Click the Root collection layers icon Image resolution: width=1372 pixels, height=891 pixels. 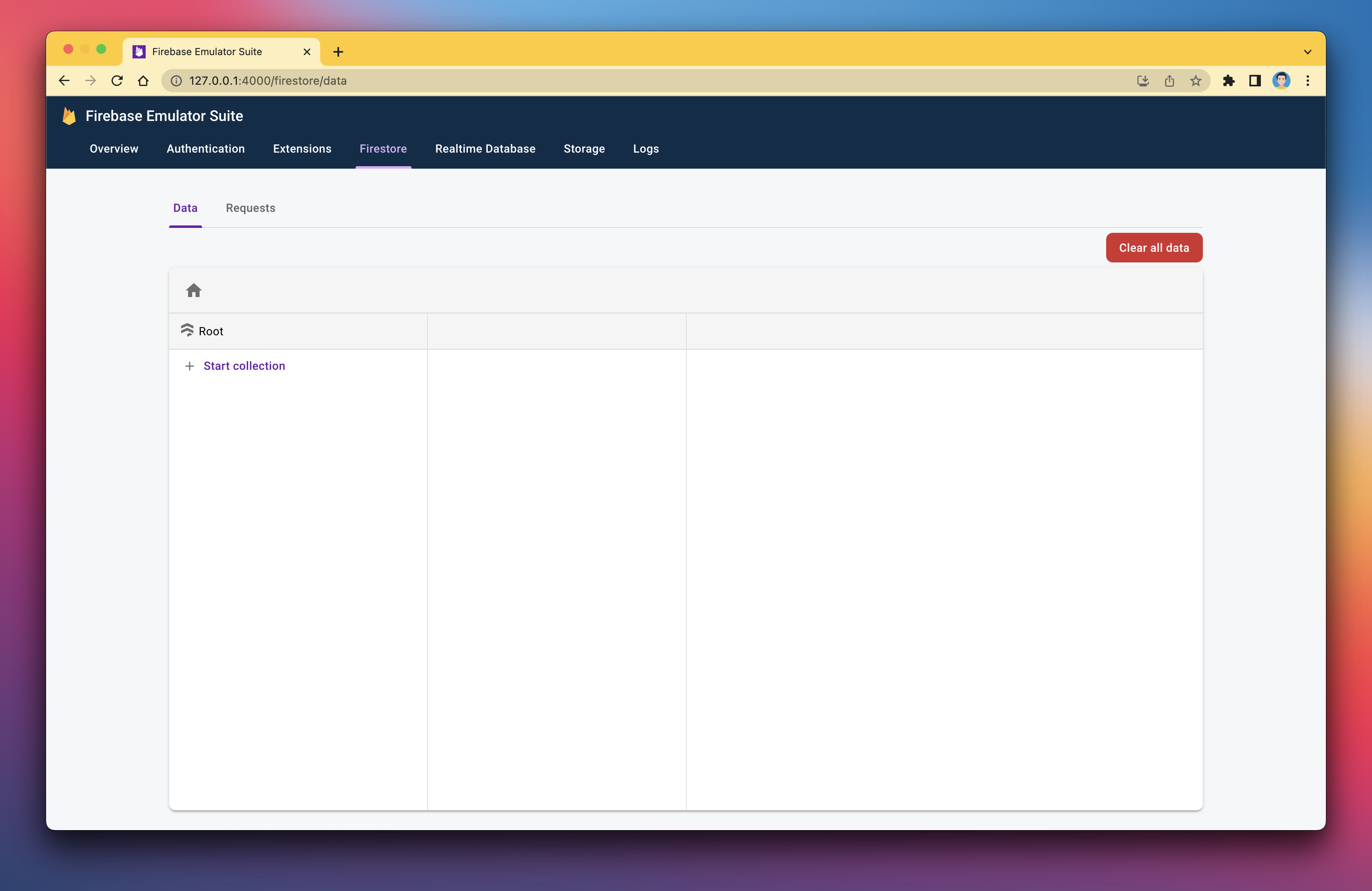tap(187, 330)
